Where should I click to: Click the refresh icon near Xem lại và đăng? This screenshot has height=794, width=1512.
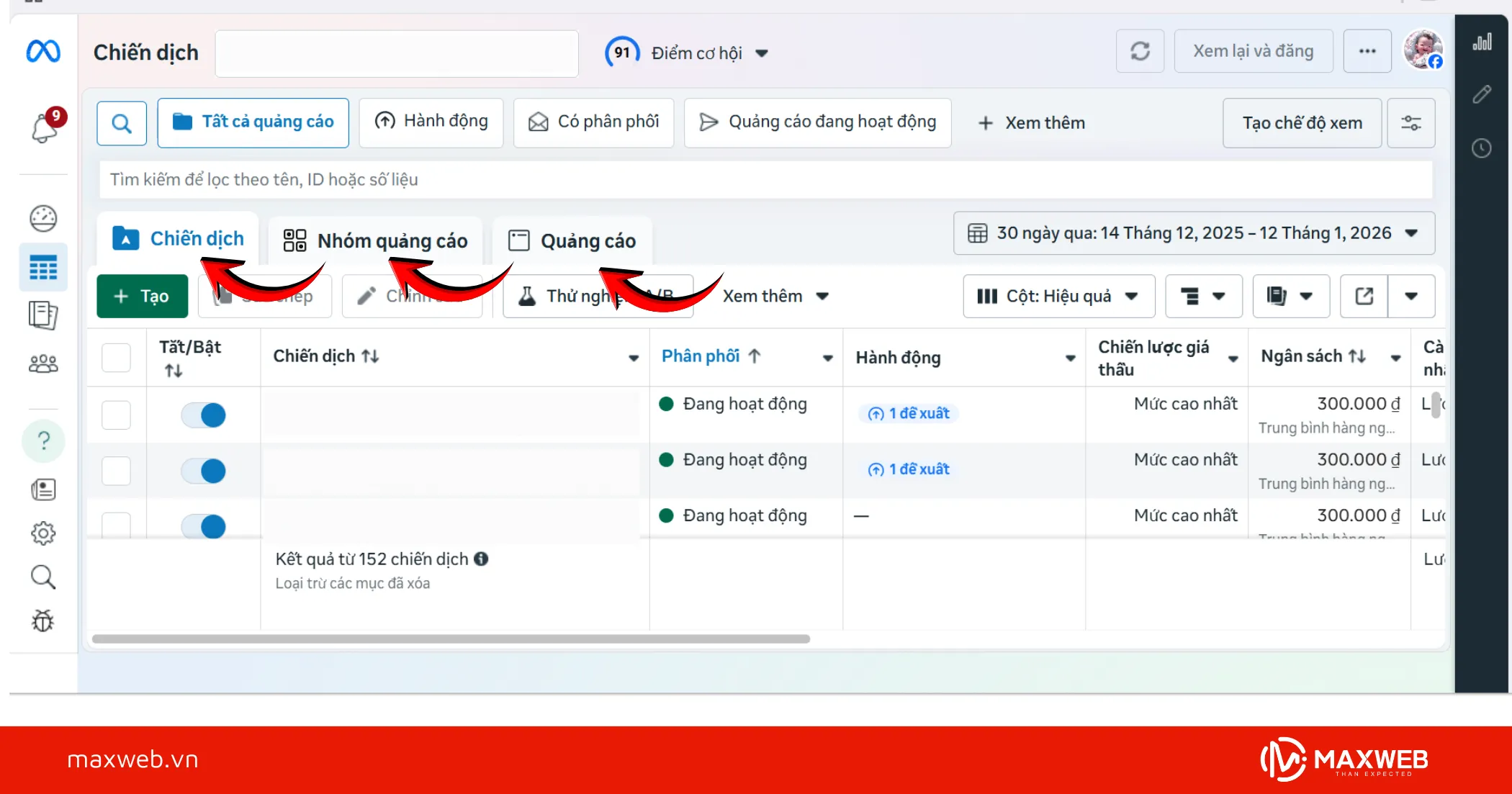[1140, 50]
